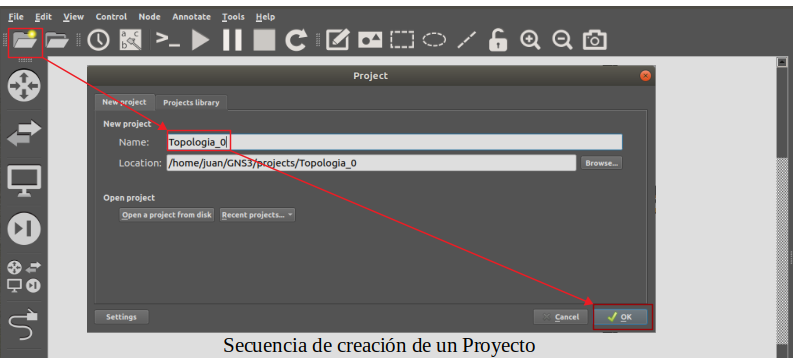Click the Browse... button
793x362 pixels.
click(x=601, y=163)
